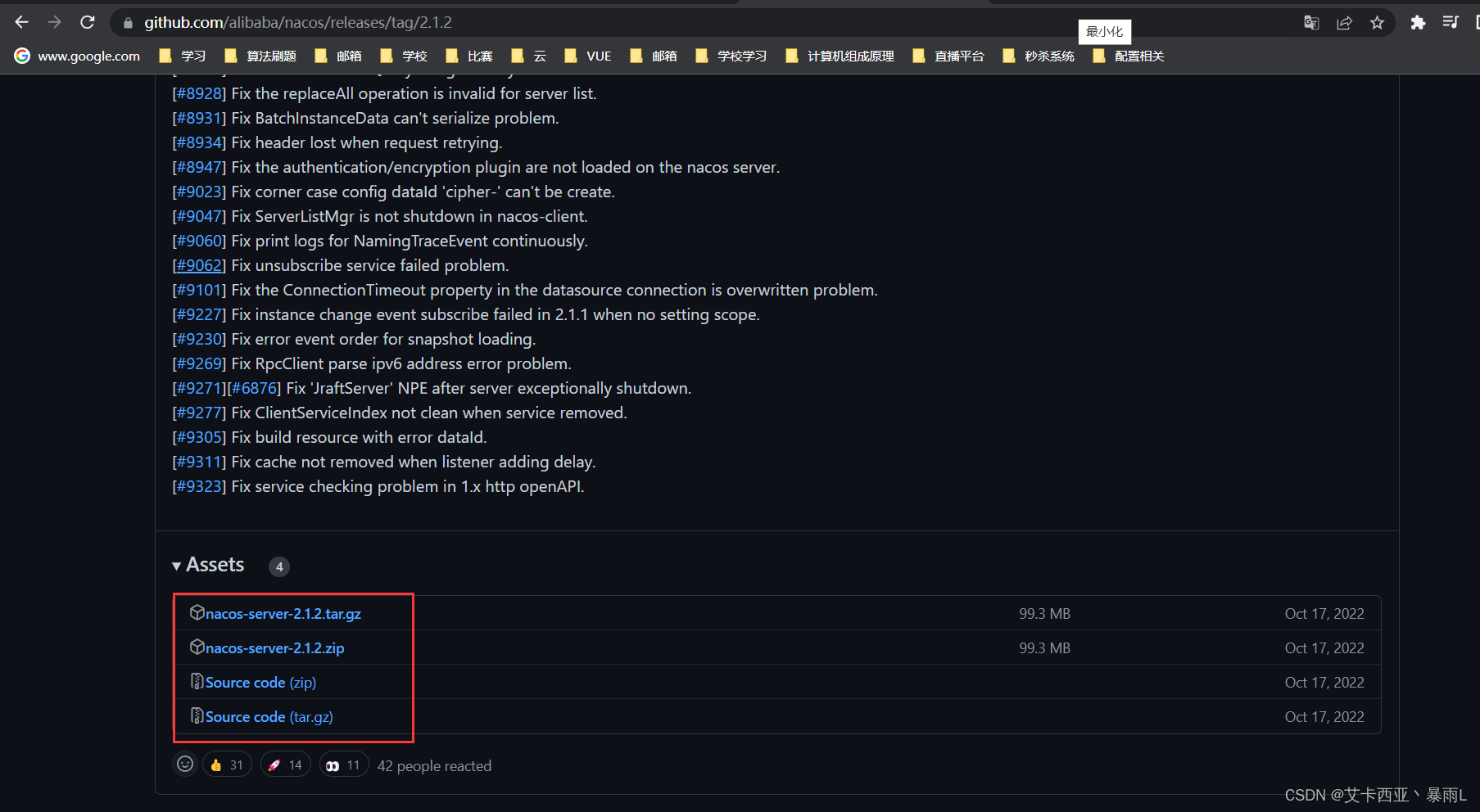
Task: Open the underlined issue link #9062
Action: (199, 265)
